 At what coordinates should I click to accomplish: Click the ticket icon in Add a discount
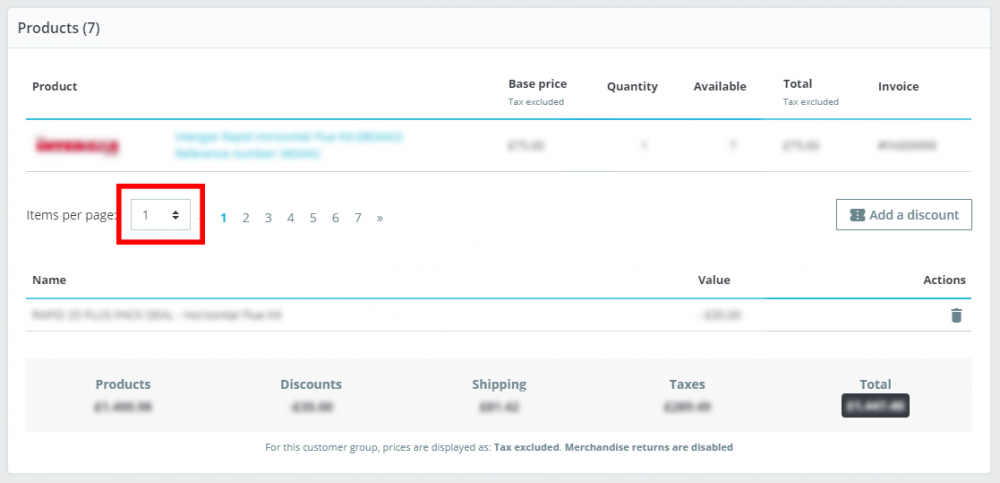(857, 215)
